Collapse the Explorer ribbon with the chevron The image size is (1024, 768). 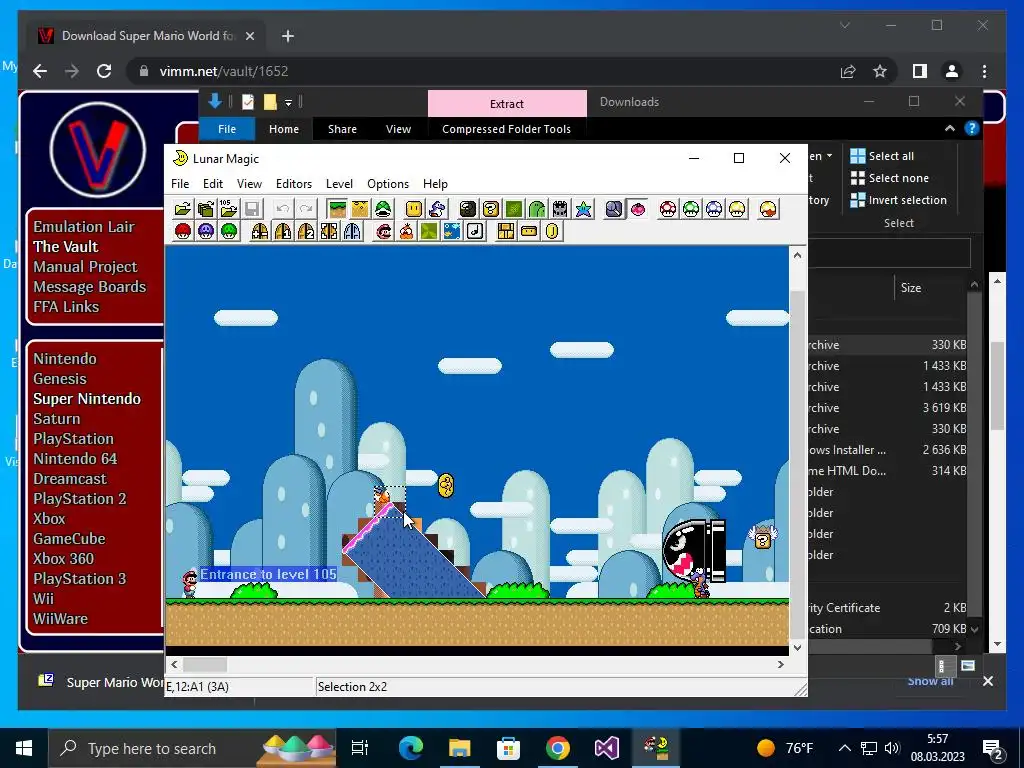pyautogui.click(x=950, y=129)
